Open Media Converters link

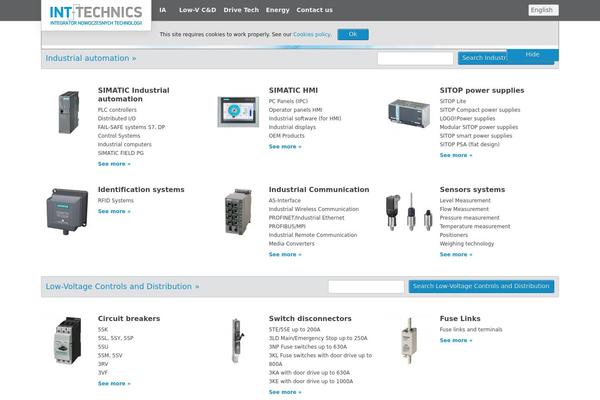coord(292,244)
